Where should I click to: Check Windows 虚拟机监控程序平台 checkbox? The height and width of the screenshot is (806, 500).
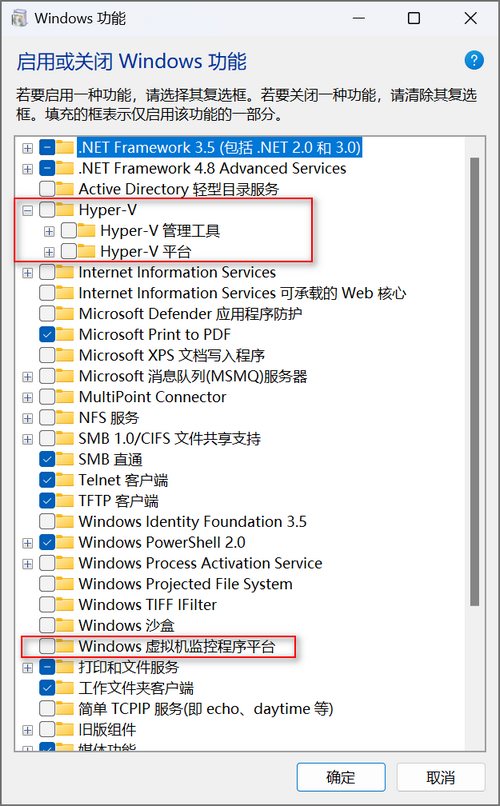[x=47, y=646]
